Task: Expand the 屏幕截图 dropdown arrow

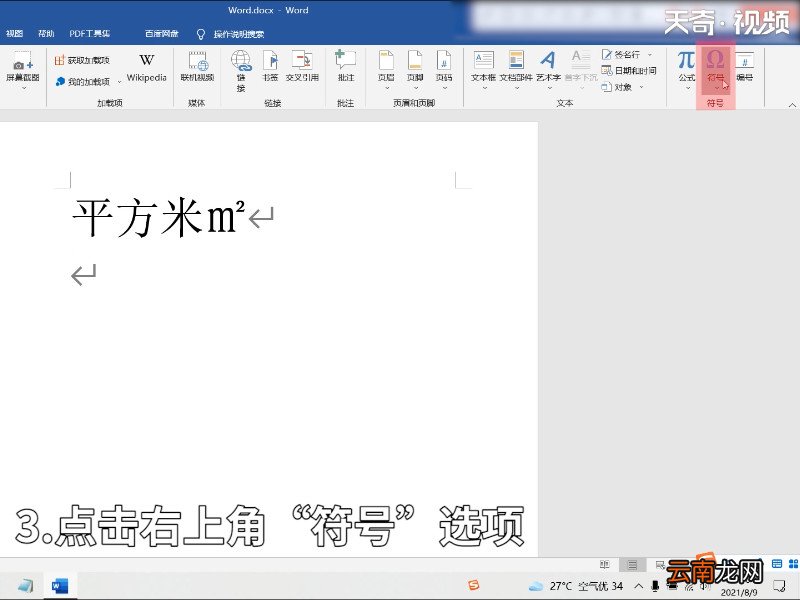Action: pyautogui.click(x=23, y=89)
